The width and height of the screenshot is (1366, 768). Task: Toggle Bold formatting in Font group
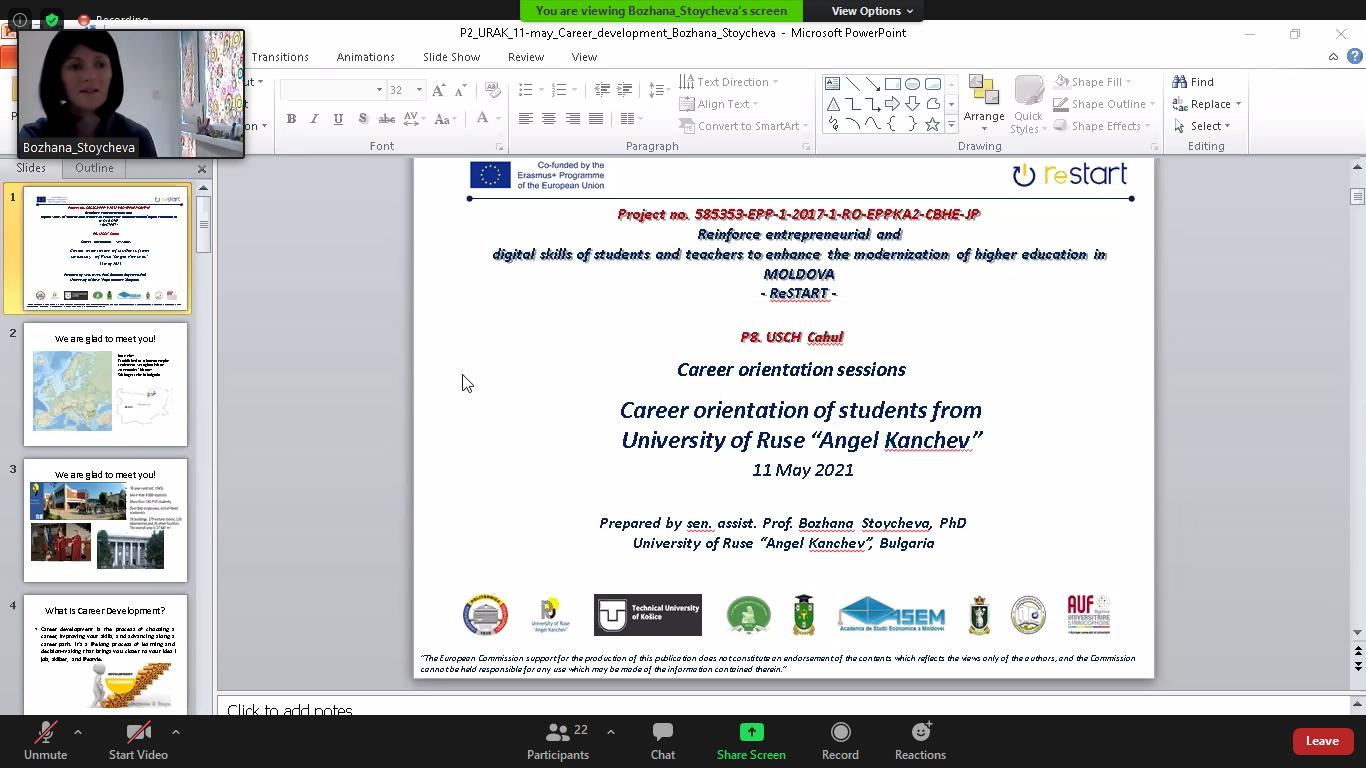pos(291,119)
